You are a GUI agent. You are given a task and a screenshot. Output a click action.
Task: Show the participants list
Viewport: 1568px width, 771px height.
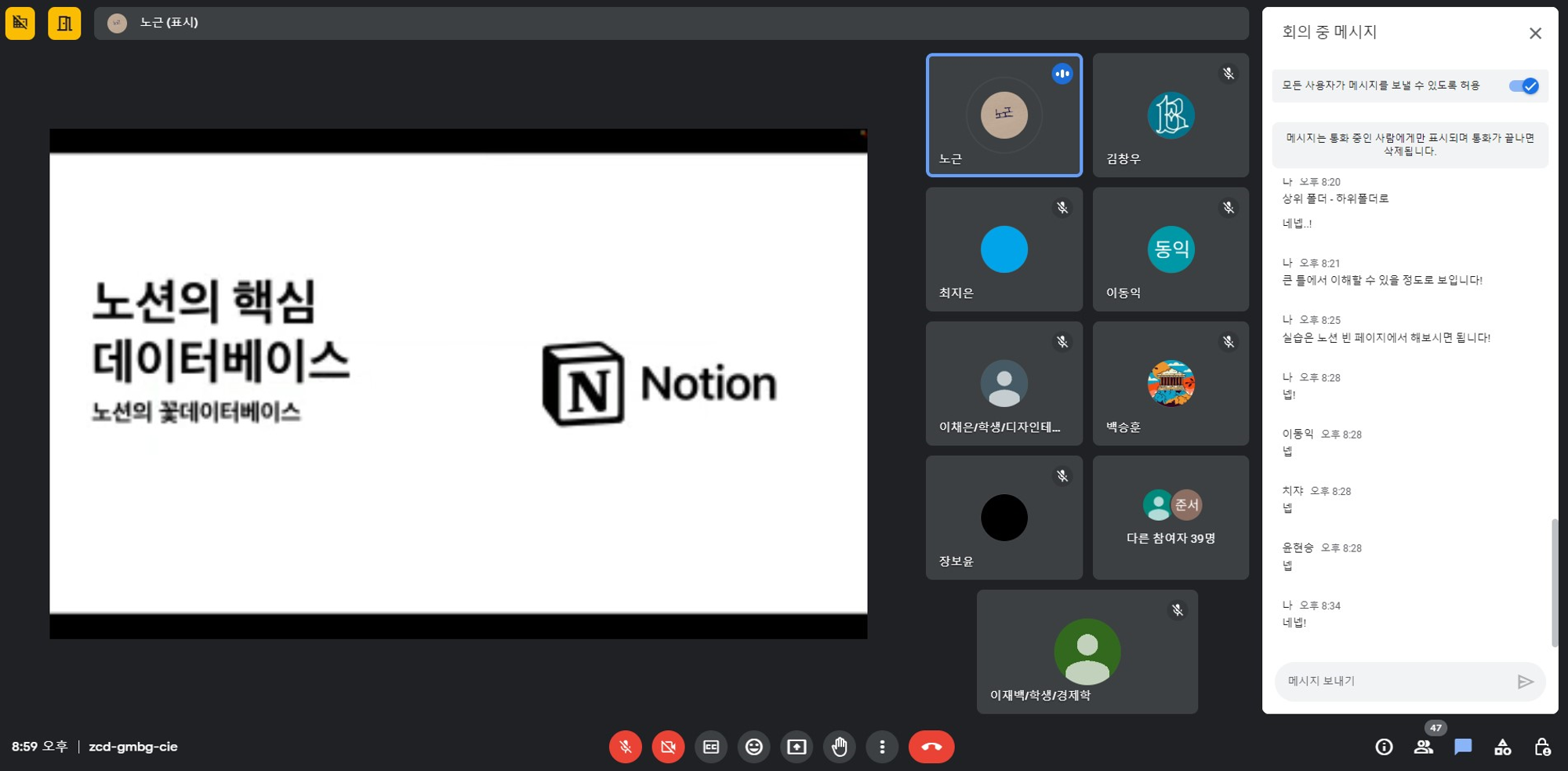(x=1424, y=747)
